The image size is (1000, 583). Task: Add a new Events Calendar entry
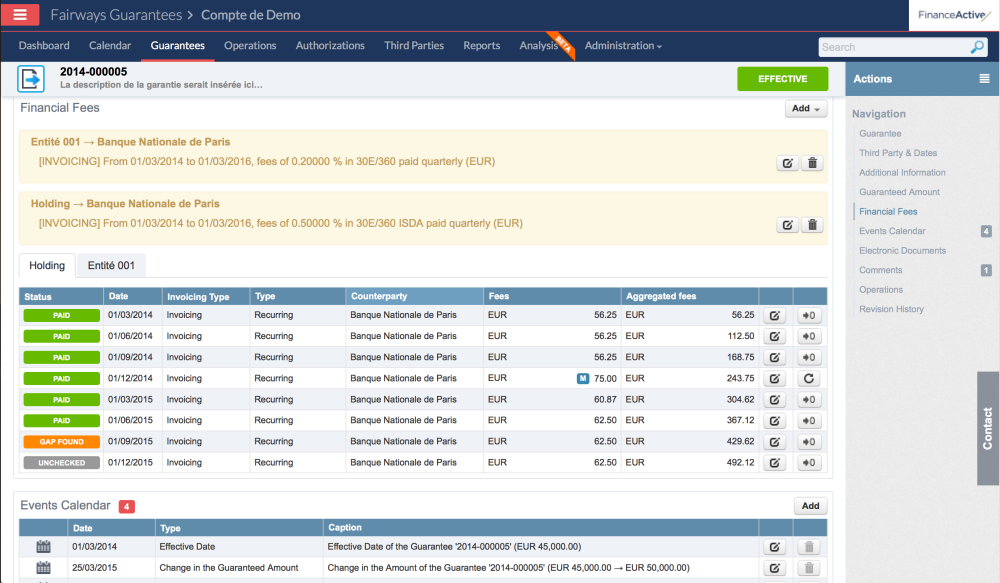pos(811,506)
